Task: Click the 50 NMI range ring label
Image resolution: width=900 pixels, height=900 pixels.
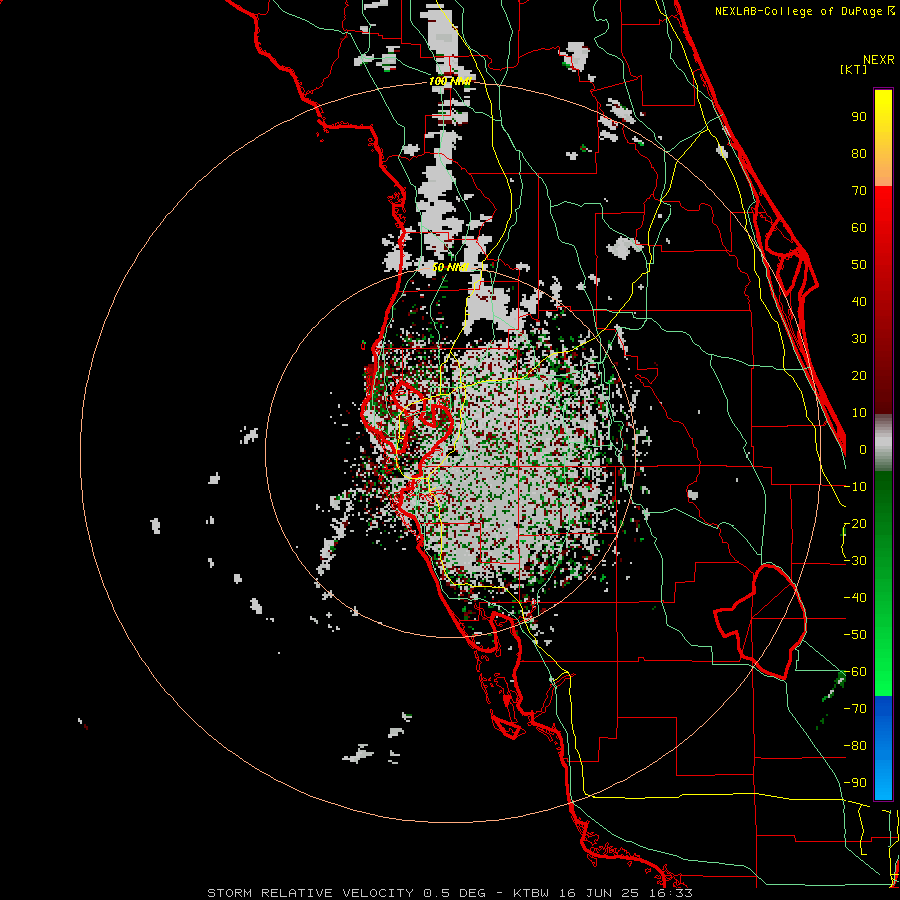Action: click(x=450, y=267)
